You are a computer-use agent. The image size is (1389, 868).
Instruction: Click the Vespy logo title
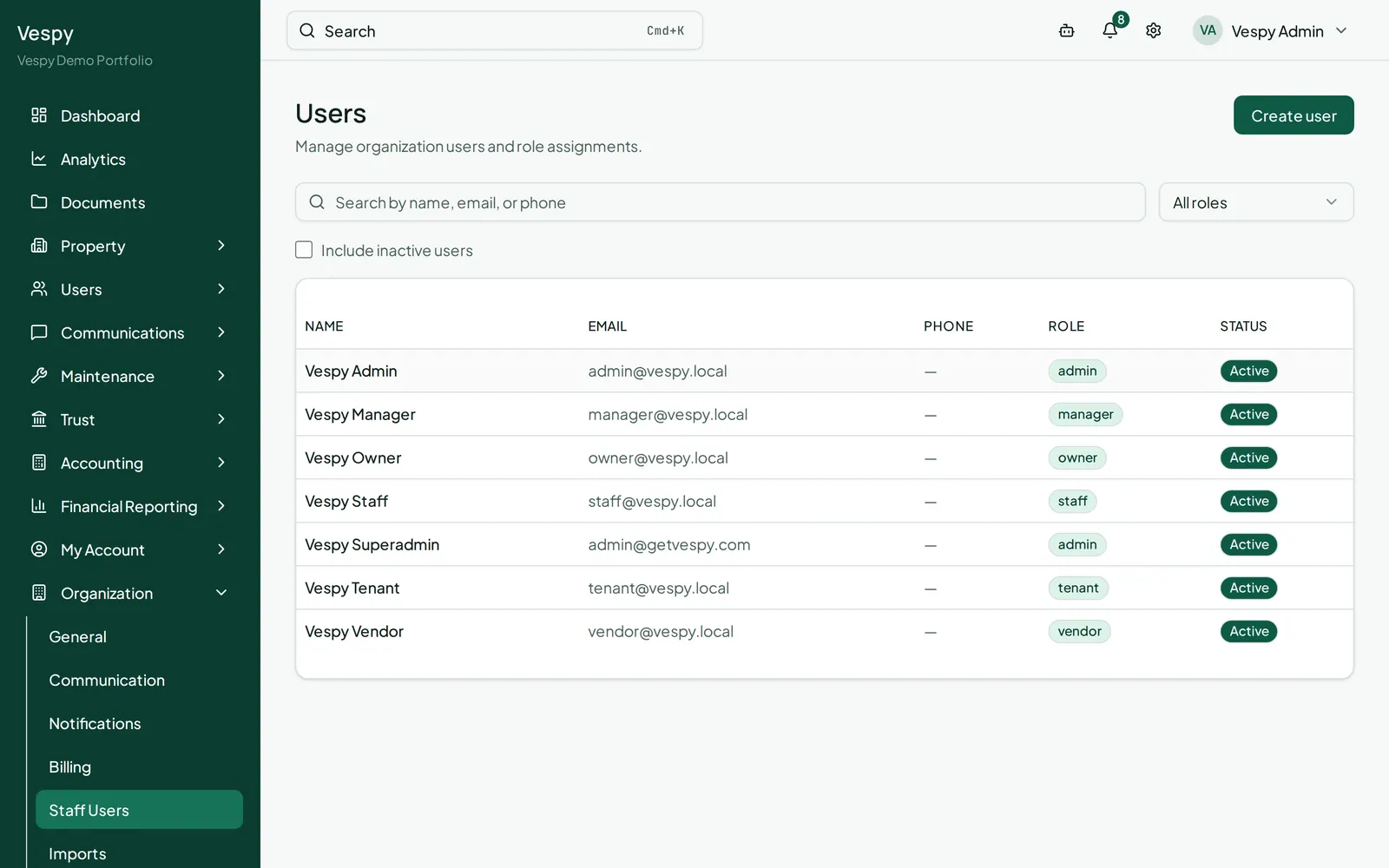pos(45,34)
